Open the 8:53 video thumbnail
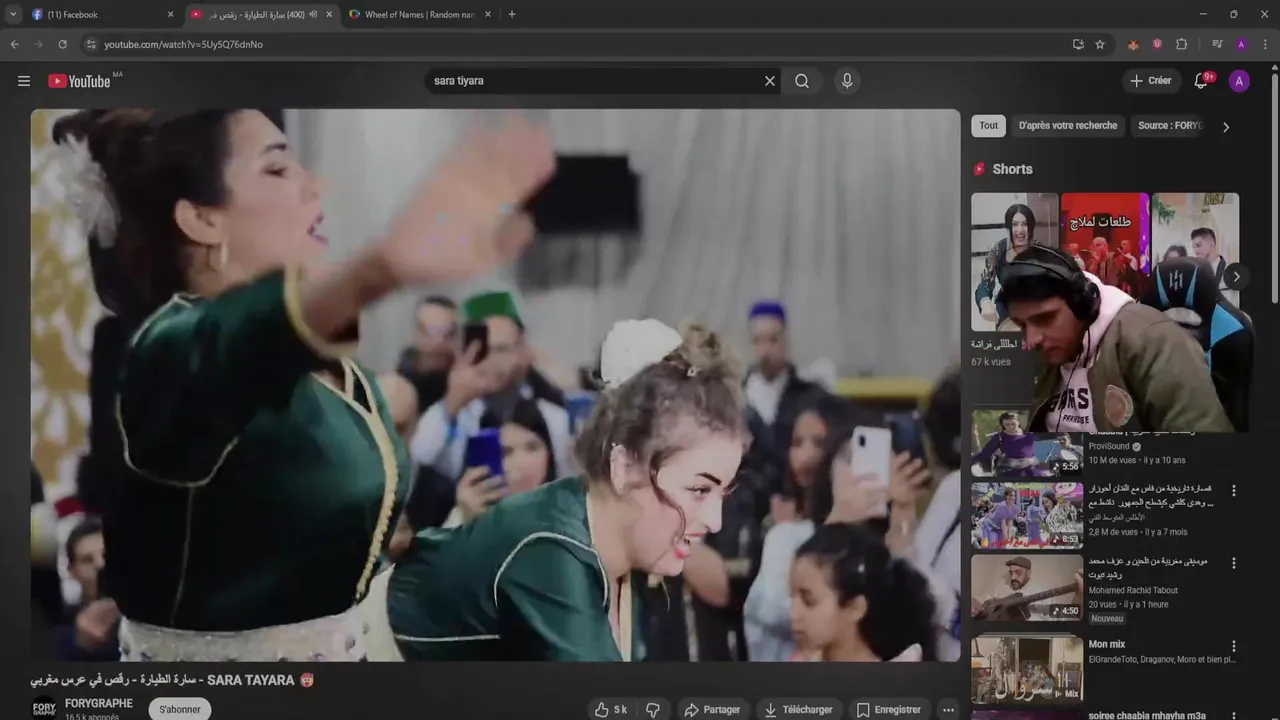Image resolution: width=1280 pixels, height=720 pixels. tap(1027, 515)
